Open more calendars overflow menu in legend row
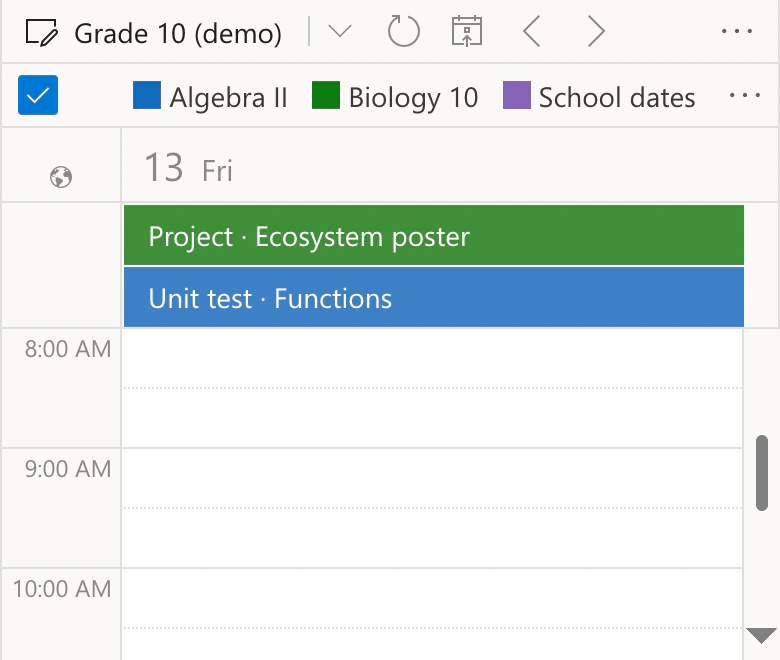780x660 pixels. coord(745,95)
